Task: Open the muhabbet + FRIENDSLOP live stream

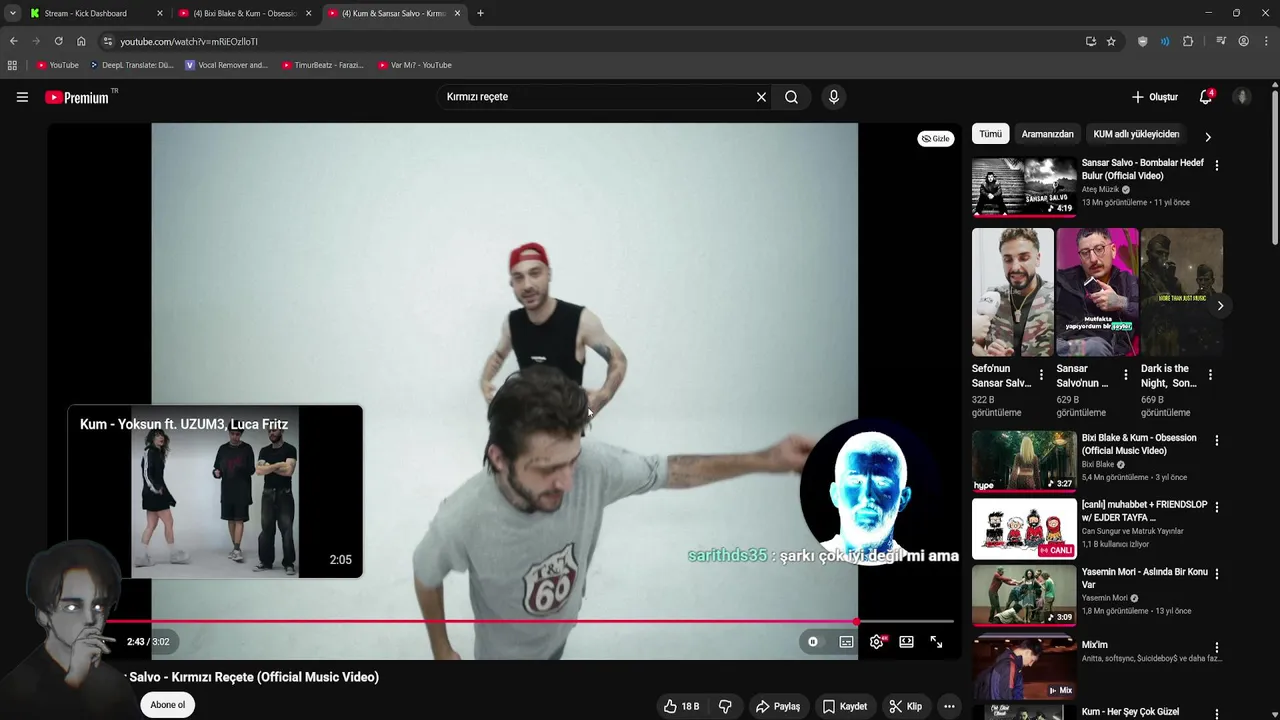Action: pyautogui.click(x=1024, y=528)
